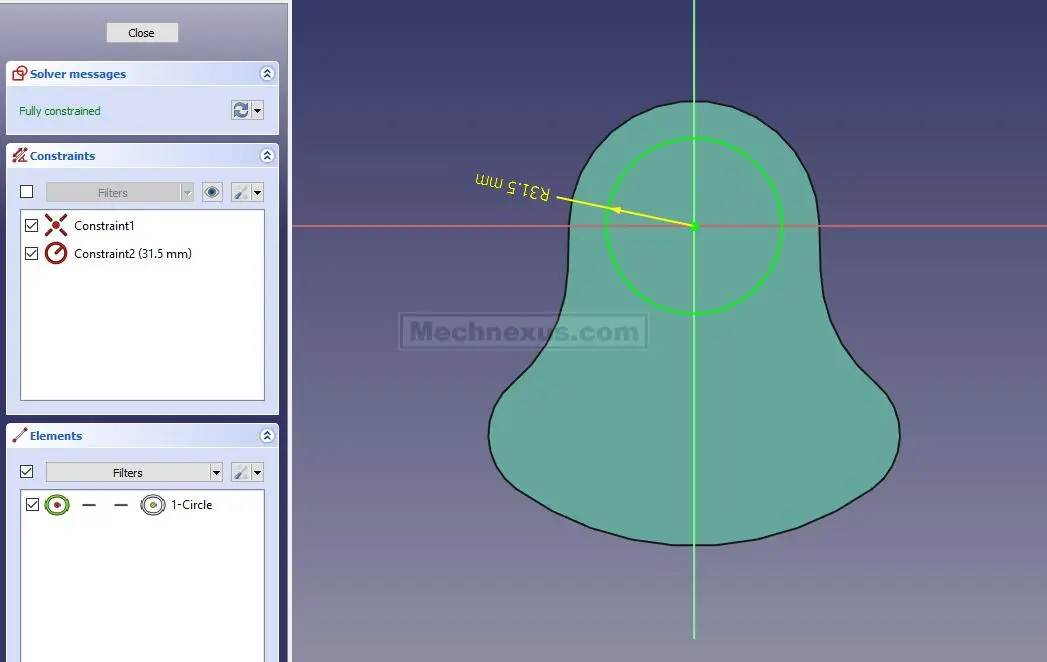Uncheck the Constraint1 checkbox
The height and width of the screenshot is (662, 1047).
click(31, 226)
